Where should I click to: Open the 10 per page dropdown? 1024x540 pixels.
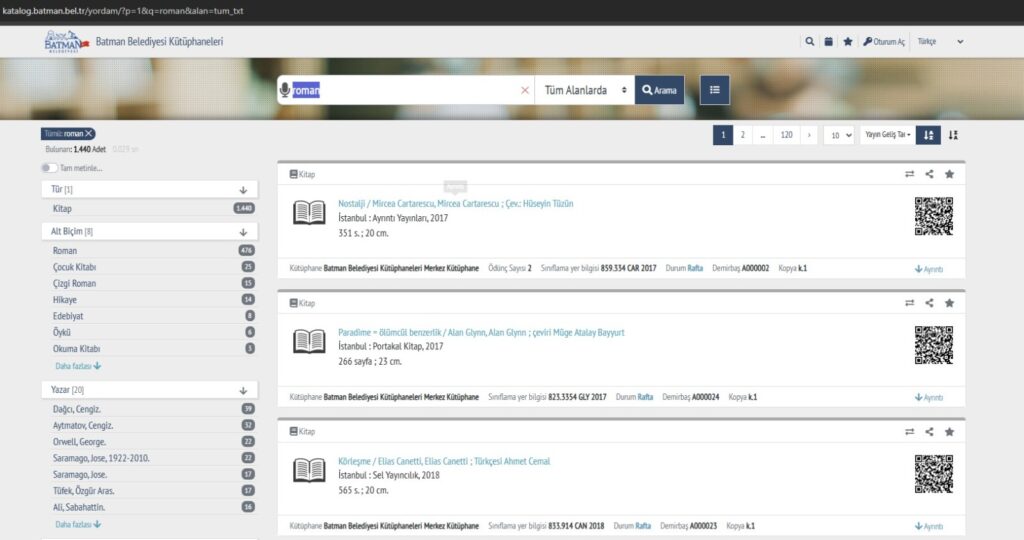839,135
